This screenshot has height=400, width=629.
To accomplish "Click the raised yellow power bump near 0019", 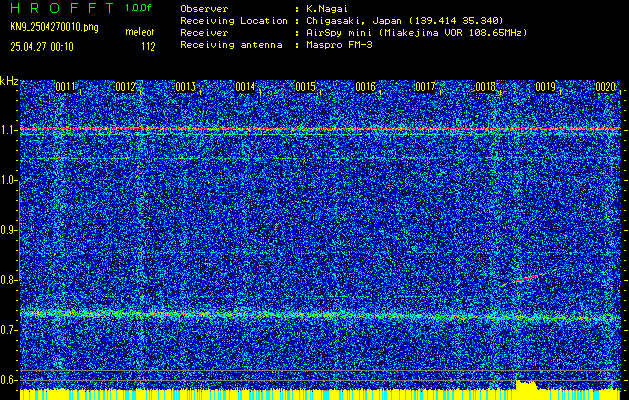I will [527, 385].
